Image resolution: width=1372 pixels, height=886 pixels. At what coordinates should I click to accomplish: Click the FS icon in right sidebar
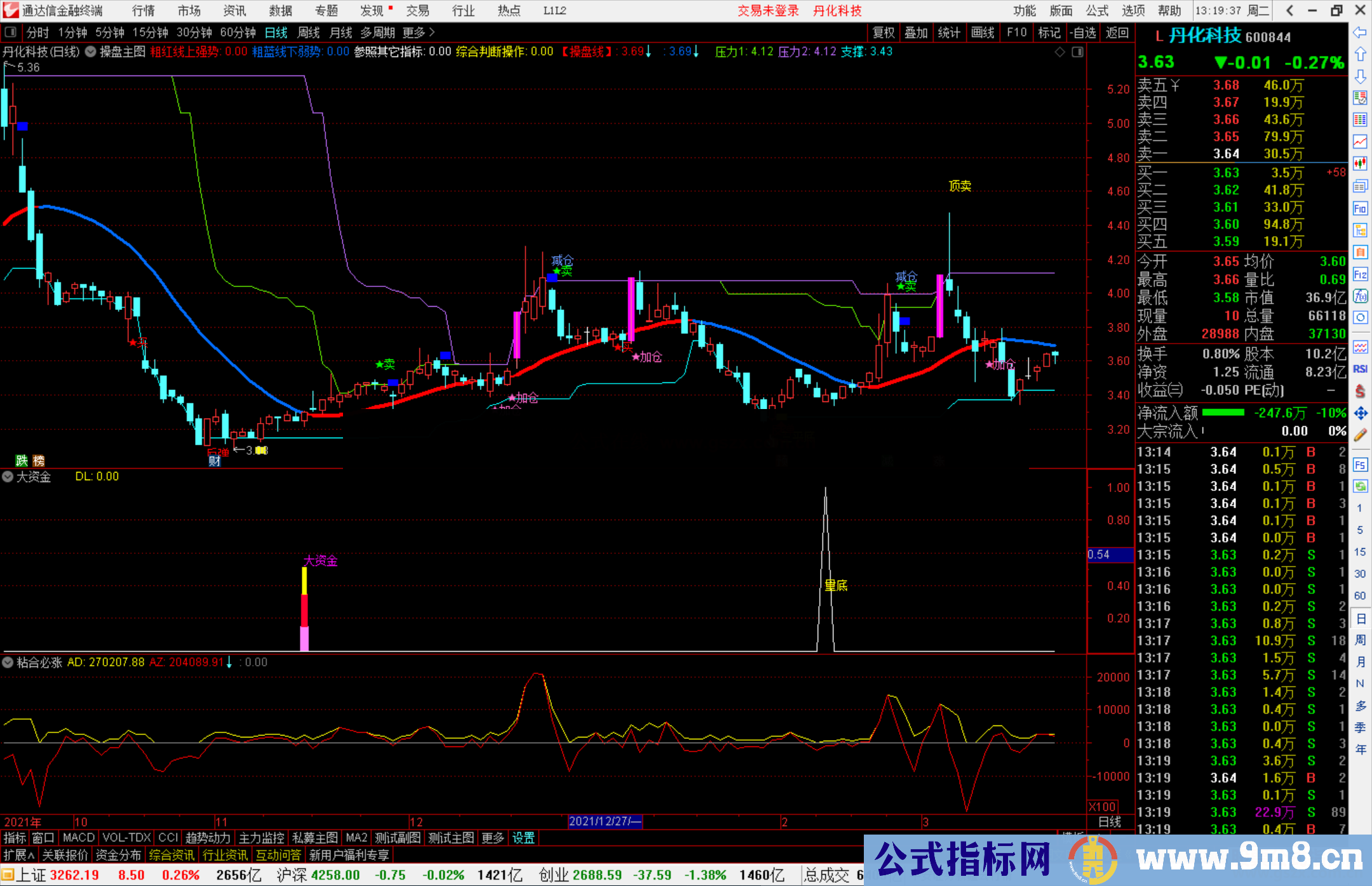pos(1360,465)
